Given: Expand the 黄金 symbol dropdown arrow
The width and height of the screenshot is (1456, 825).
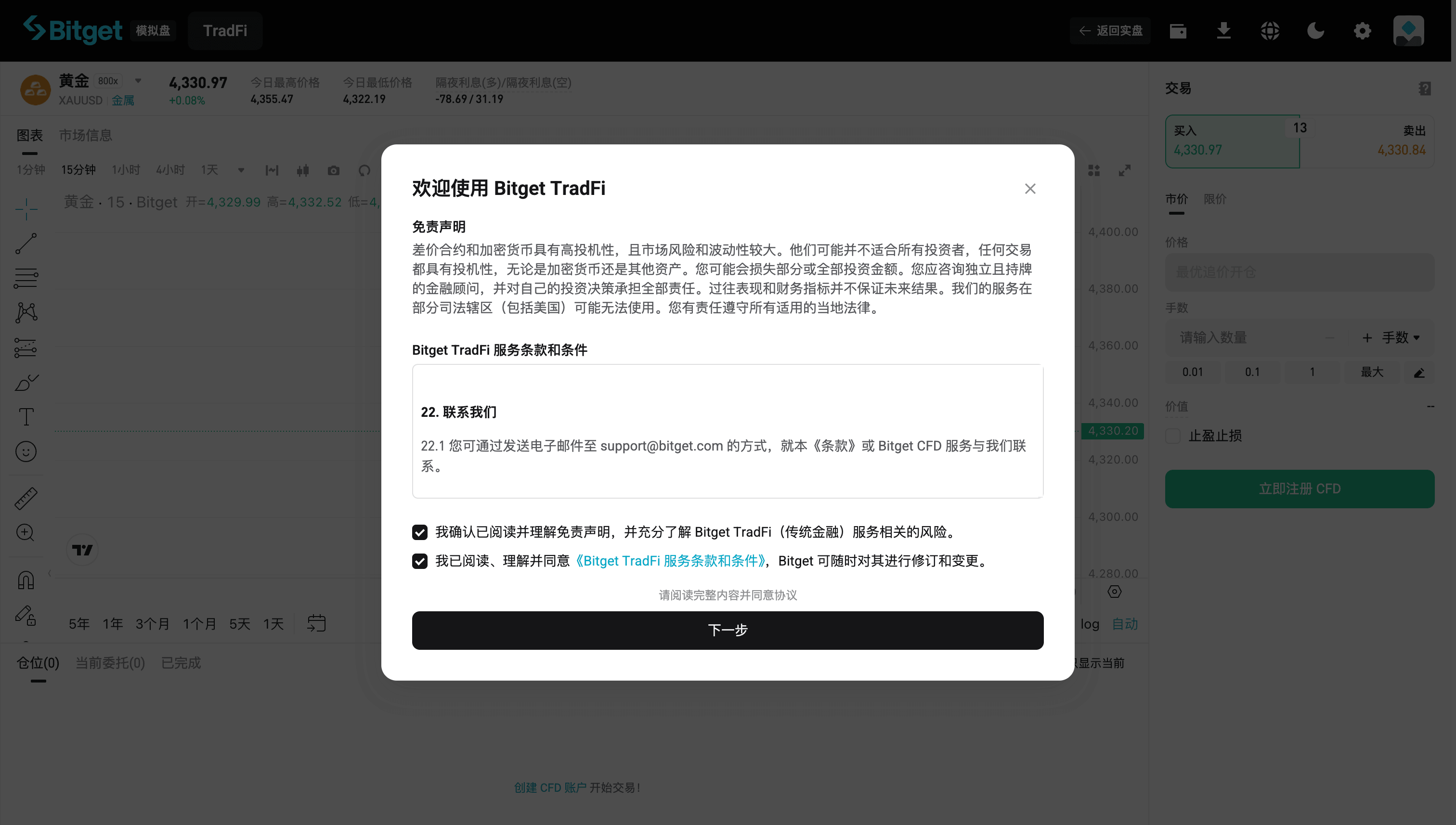Looking at the screenshot, I should (x=138, y=81).
